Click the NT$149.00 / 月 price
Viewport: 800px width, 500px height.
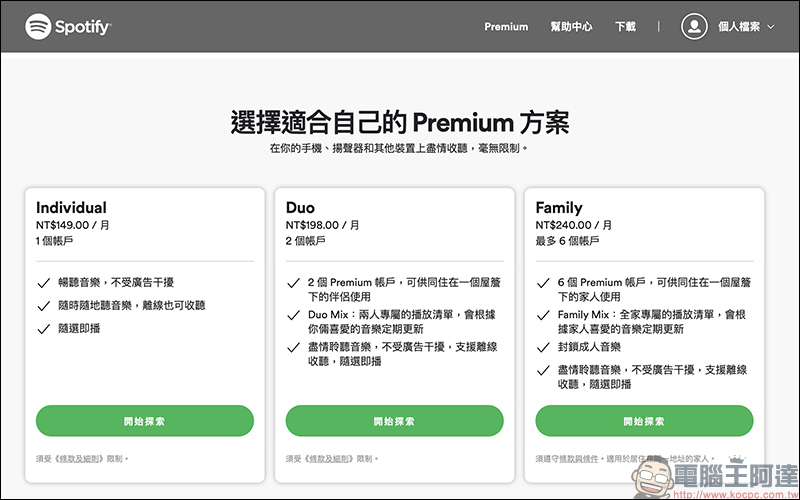point(72,225)
